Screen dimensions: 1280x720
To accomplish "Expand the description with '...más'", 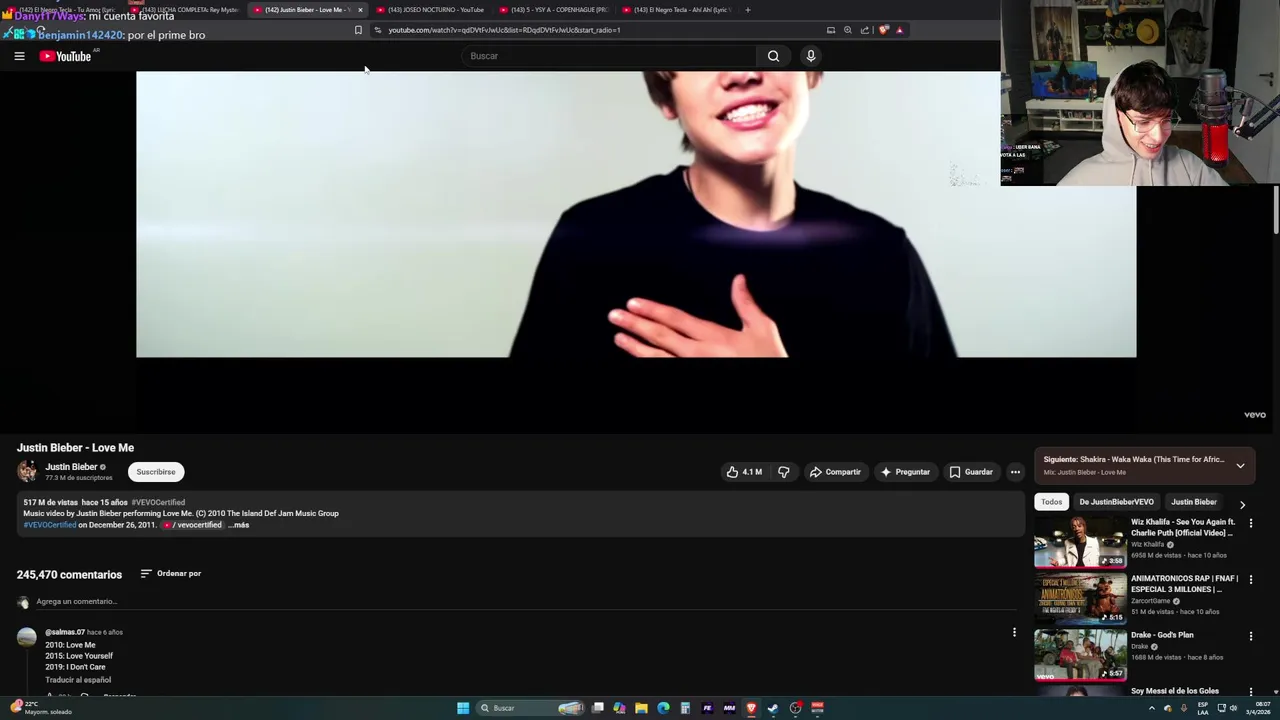I will pyautogui.click(x=239, y=525).
